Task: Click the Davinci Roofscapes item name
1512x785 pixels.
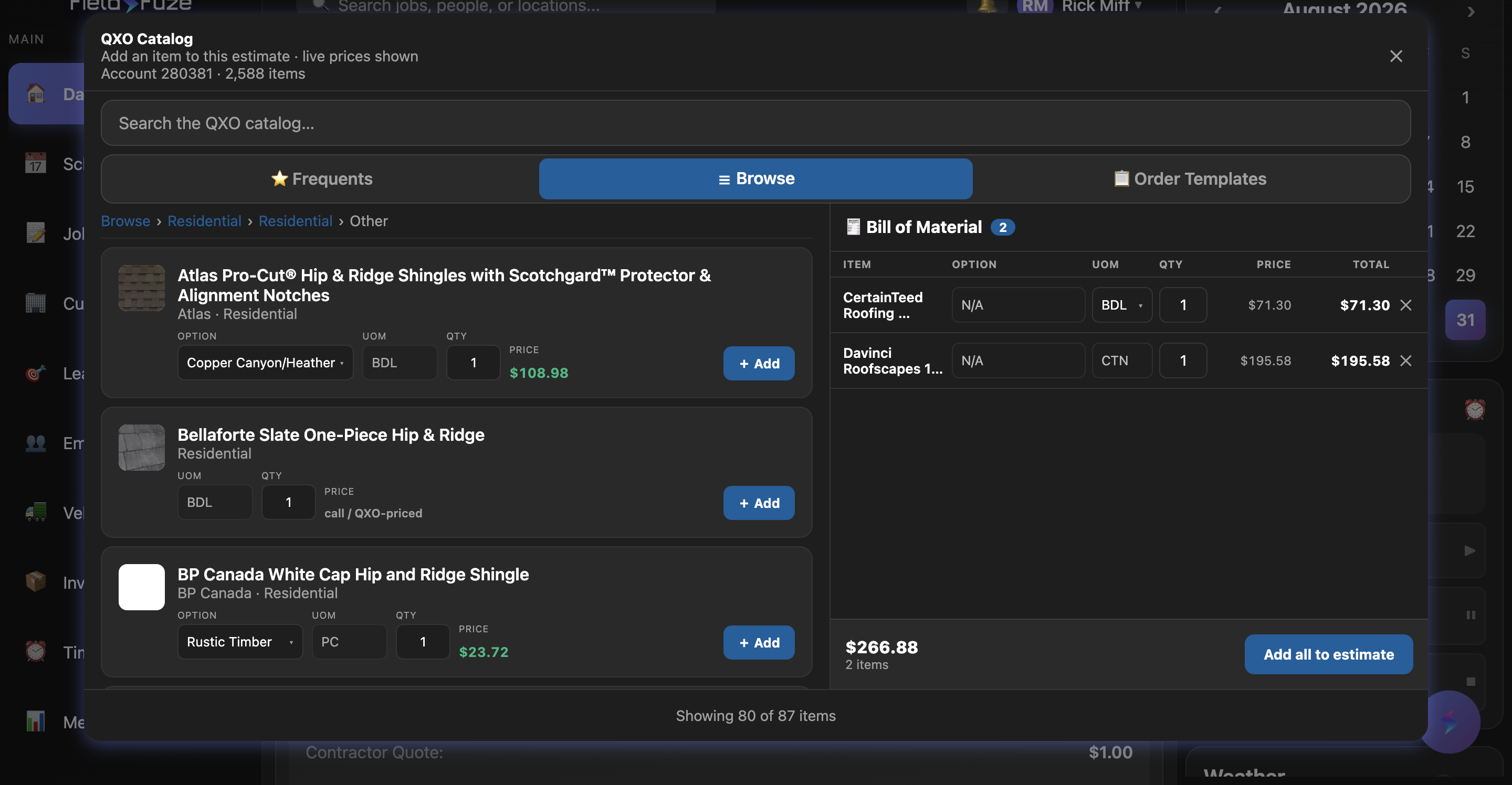Action: click(892, 361)
